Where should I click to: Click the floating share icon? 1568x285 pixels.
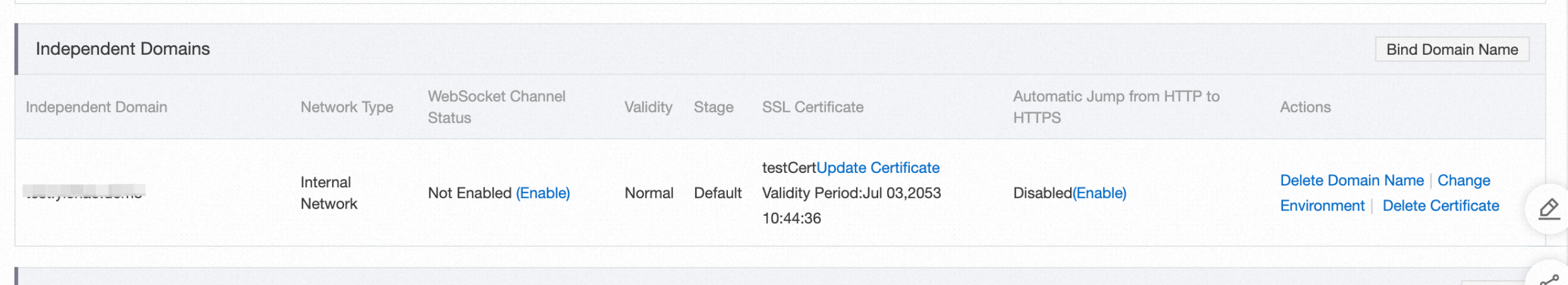(x=1549, y=280)
